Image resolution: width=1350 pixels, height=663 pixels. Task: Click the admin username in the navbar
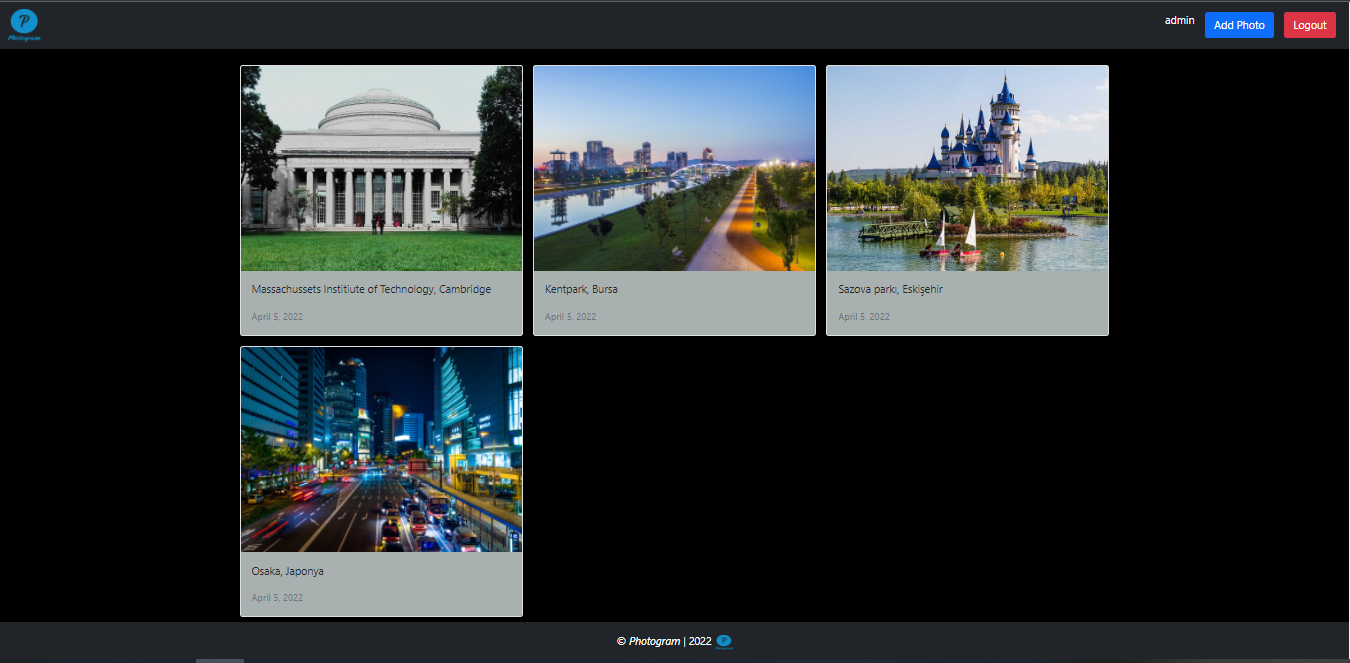click(1179, 20)
